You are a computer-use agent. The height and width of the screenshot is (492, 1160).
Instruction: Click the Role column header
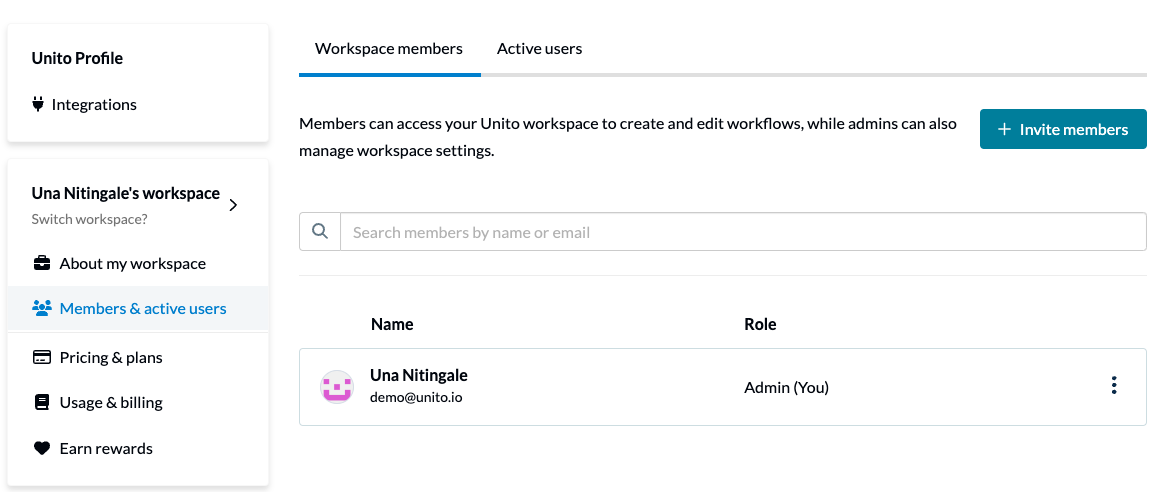[x=761, y=324]
